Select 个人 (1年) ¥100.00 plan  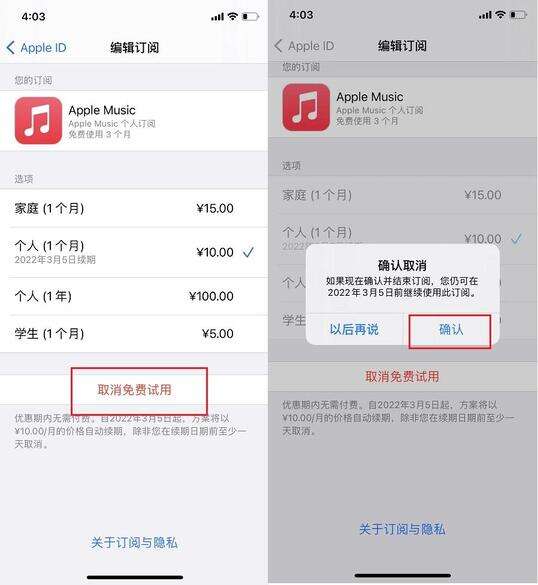tap(134, 296)
